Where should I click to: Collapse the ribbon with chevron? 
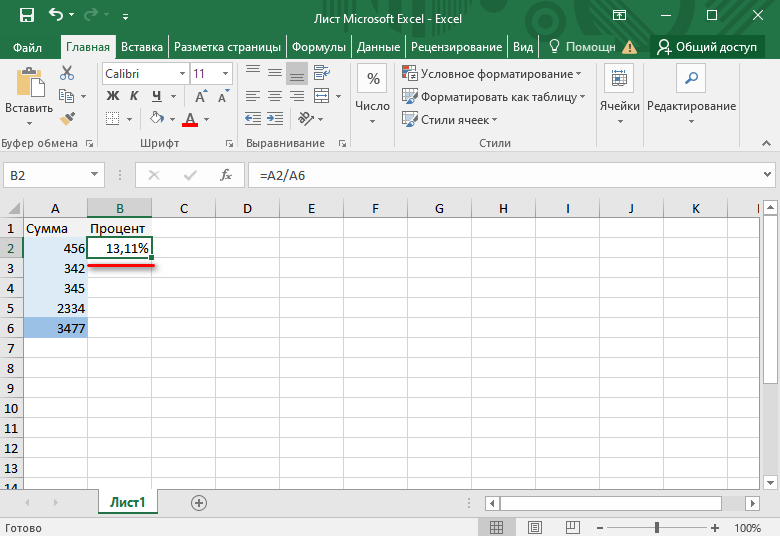[x=767, y=143]
